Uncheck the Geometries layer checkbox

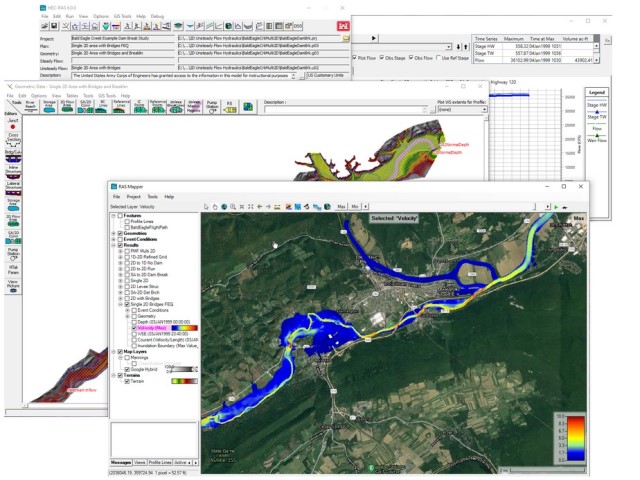click(x=120, y=233)
